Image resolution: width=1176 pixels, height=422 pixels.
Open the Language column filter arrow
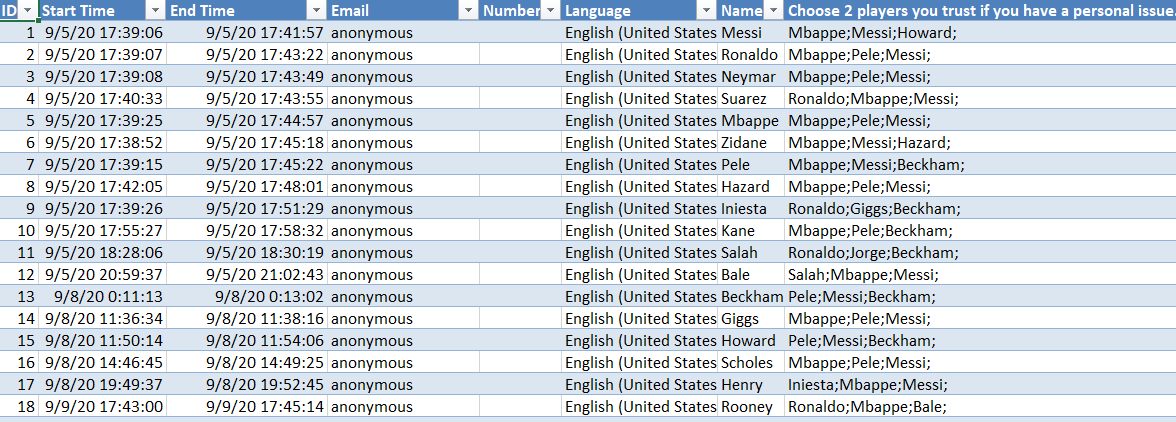click(x=706, y=11)
